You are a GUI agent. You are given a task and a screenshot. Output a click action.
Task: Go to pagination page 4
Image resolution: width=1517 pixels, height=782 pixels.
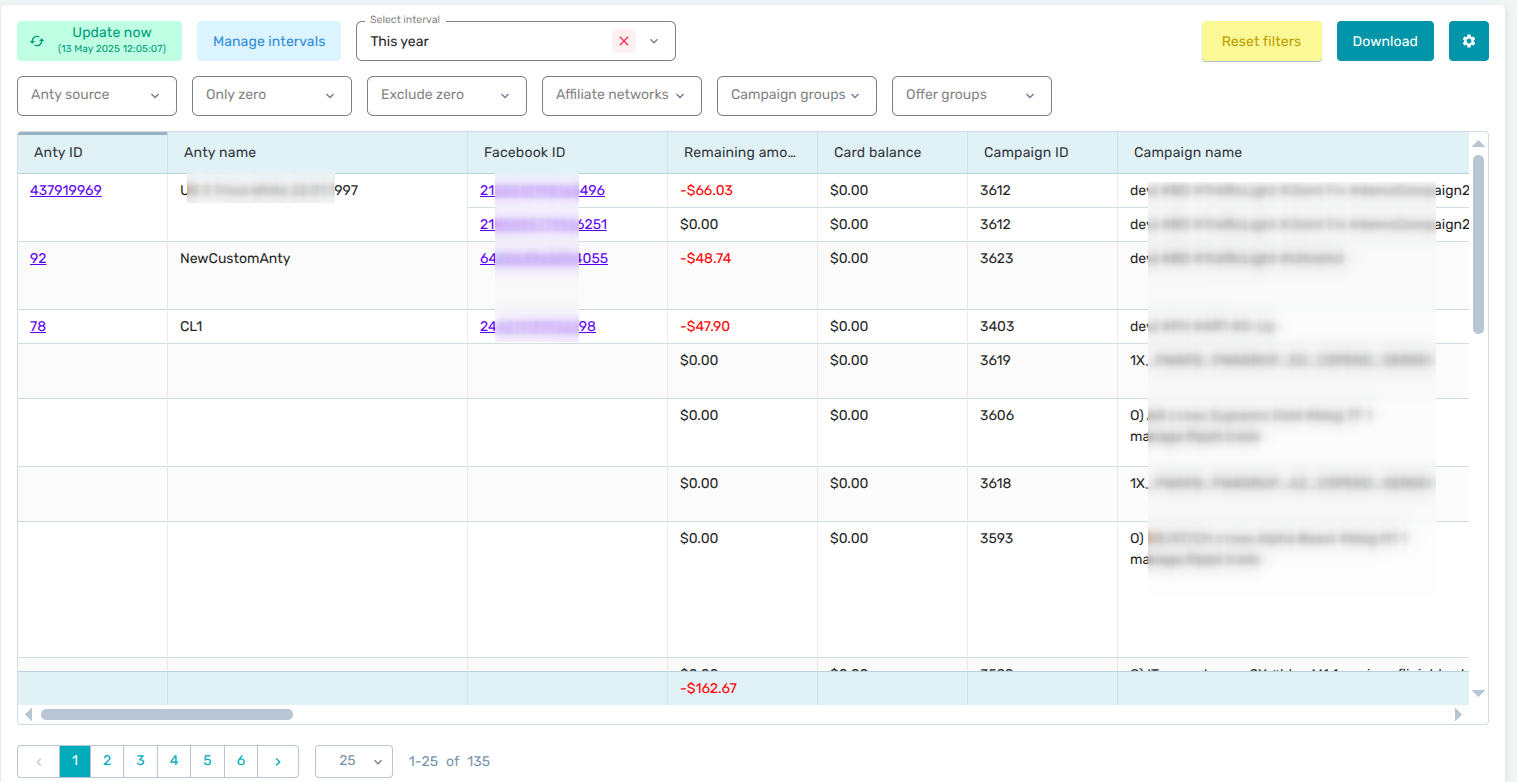tap(174, 761)
